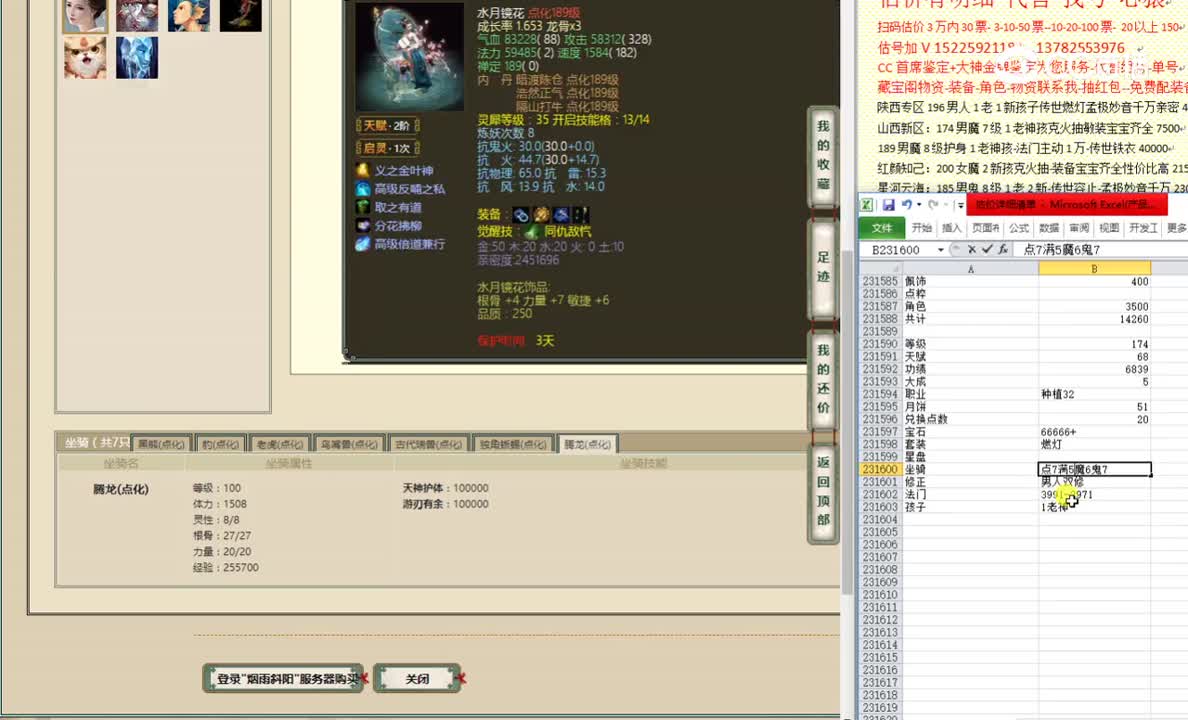This screenshot has width=1188, height=720.
Task: Open the undo history dropdown arrow
Action: pyautogui.click(x=919, y=205)
